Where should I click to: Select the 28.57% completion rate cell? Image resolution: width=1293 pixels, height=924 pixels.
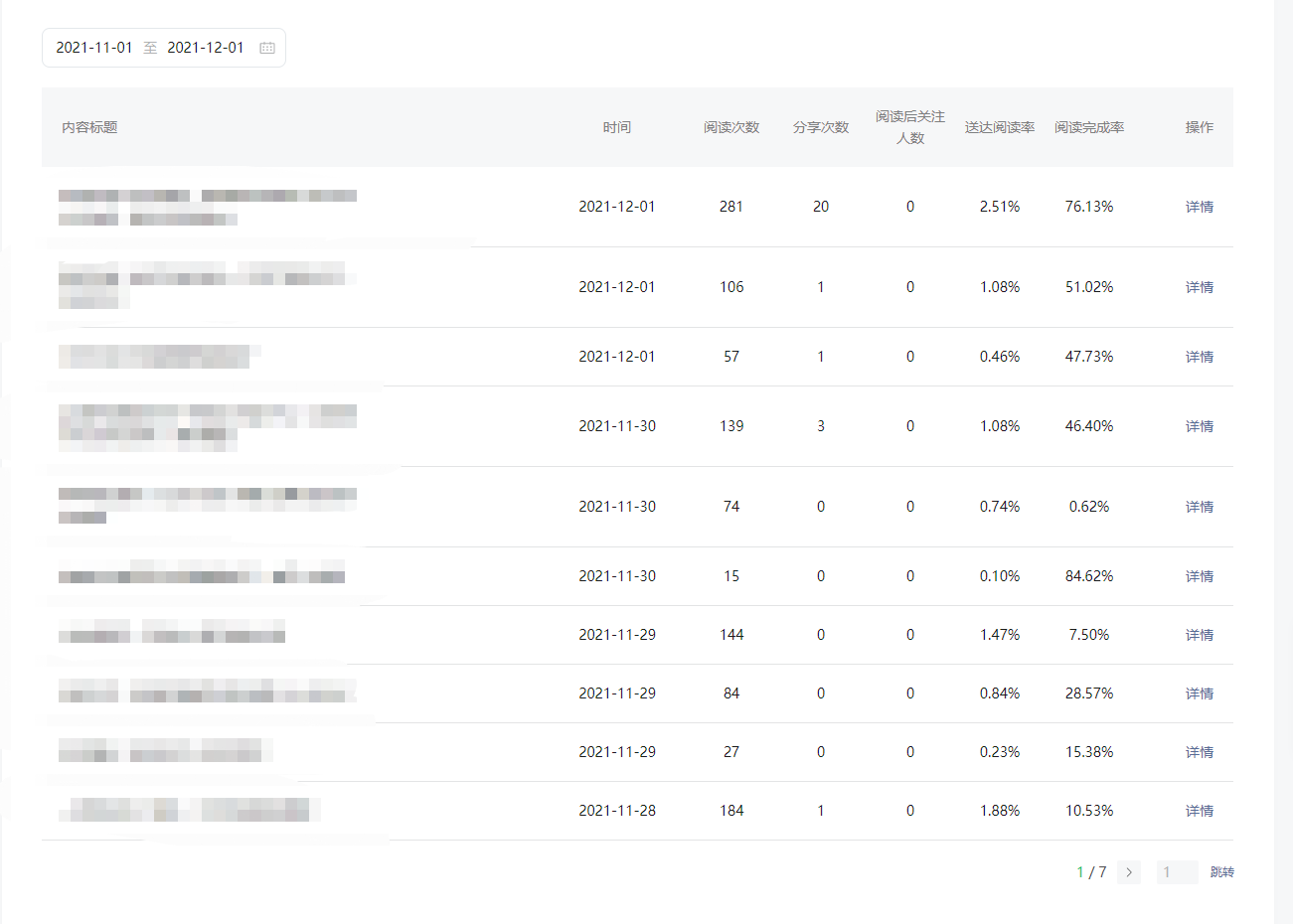tap(1089, 693)
